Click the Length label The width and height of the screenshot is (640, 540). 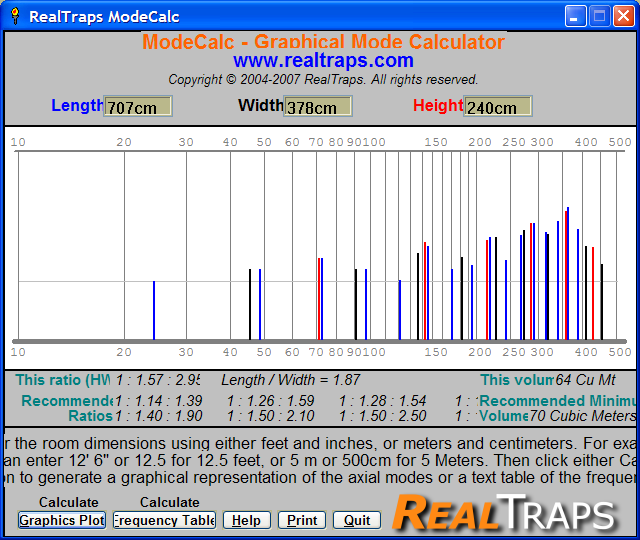[x=77, y=105]
